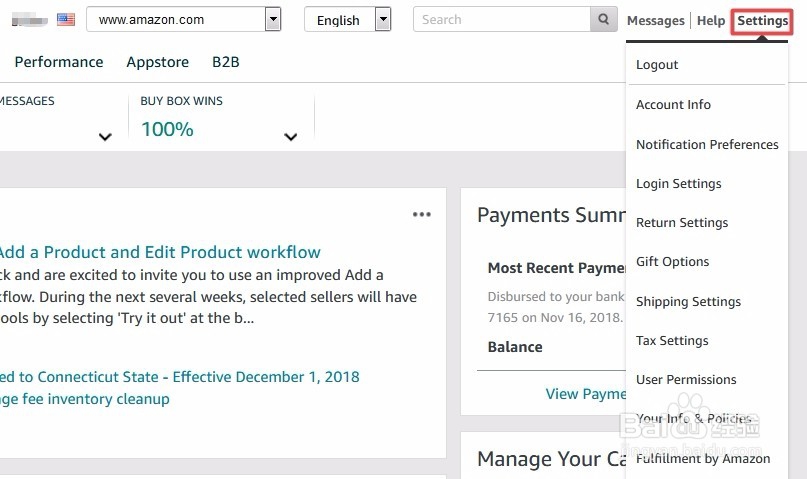Open the three-dot widget options menu
Viewport: 807px width, 479px height.
[422, 215]
